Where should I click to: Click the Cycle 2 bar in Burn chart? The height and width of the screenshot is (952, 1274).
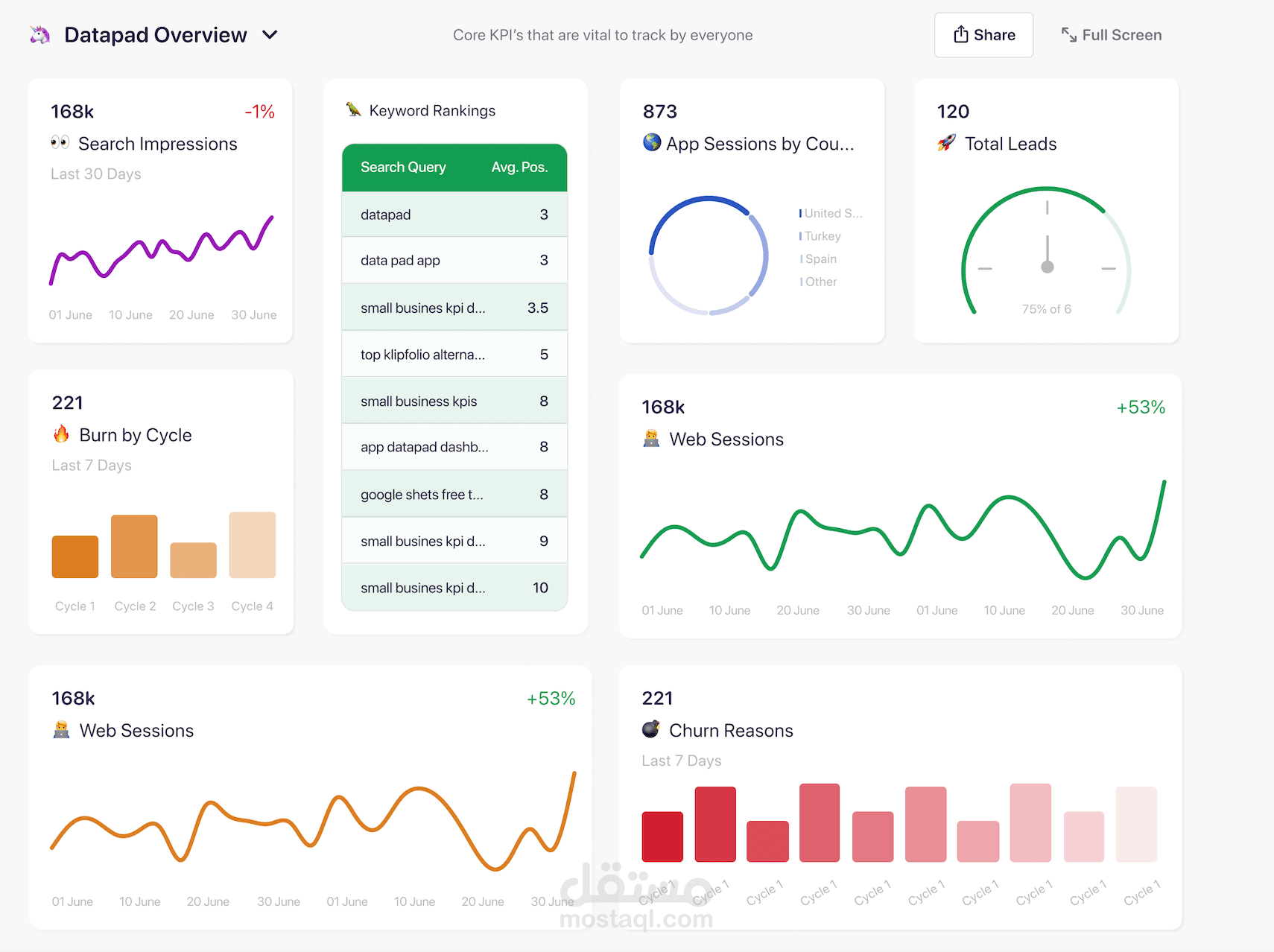click(134, 546)
